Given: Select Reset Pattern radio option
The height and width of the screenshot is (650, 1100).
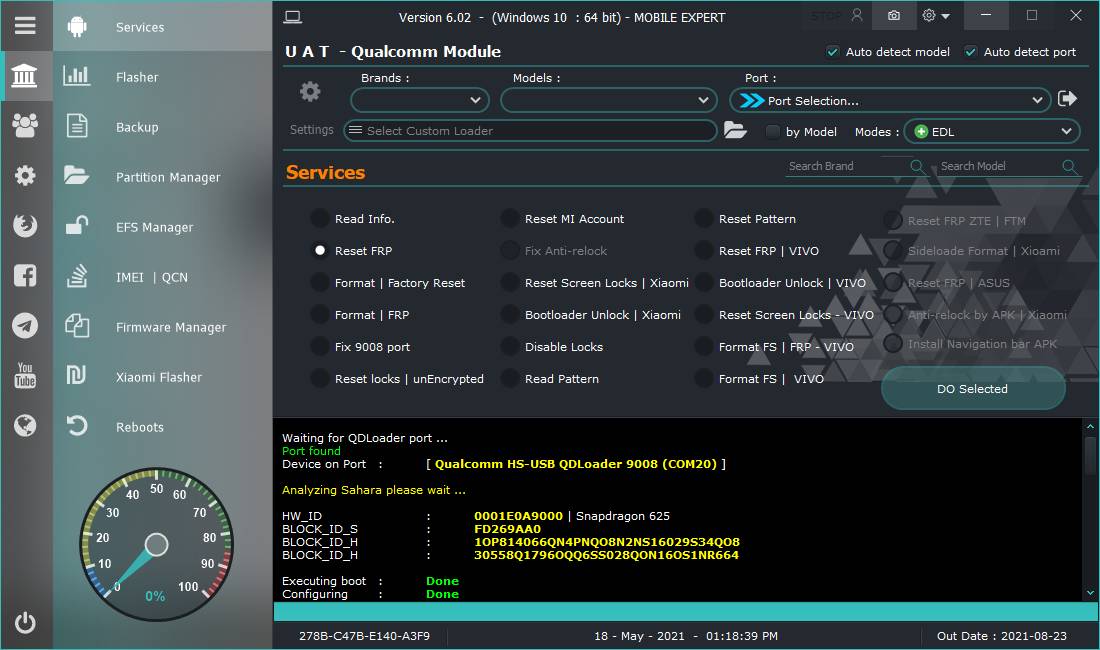Looking at the screenshot, I should click(x=704, y=219).
